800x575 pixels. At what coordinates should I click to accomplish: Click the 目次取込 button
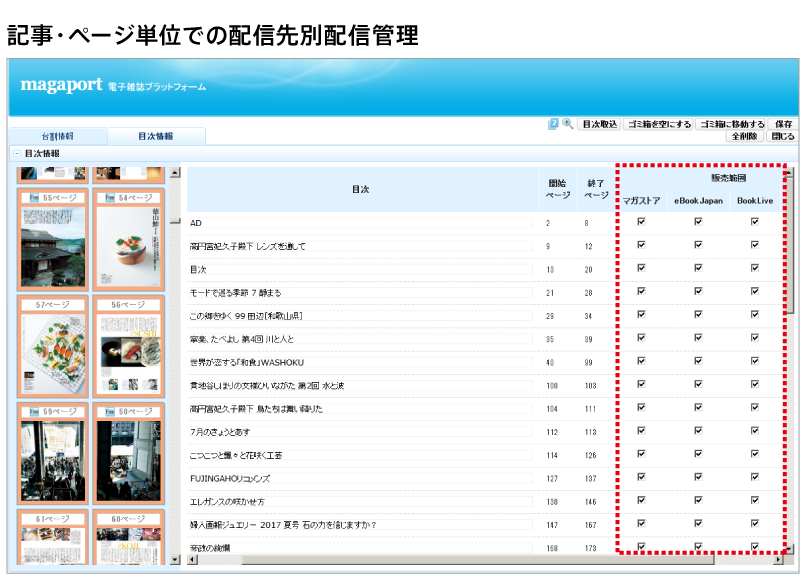[x=599, y=124]
